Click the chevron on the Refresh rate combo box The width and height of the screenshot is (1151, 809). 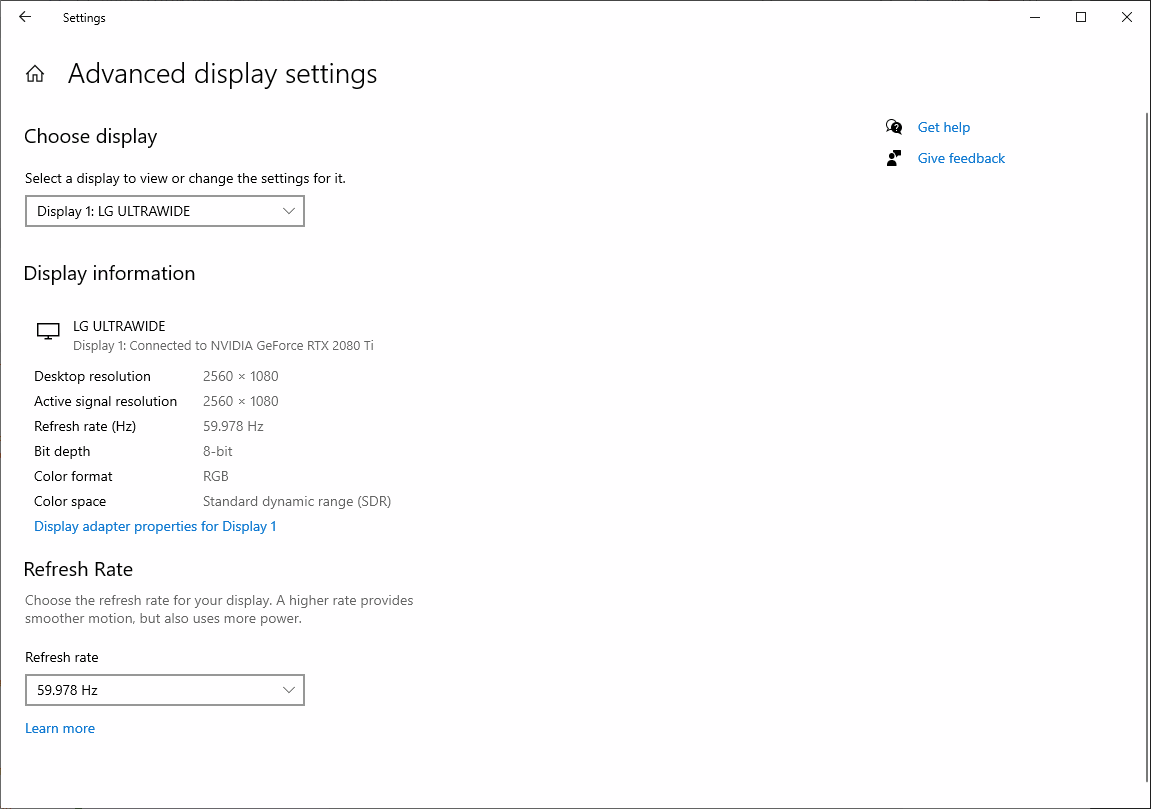pos(289,690)
